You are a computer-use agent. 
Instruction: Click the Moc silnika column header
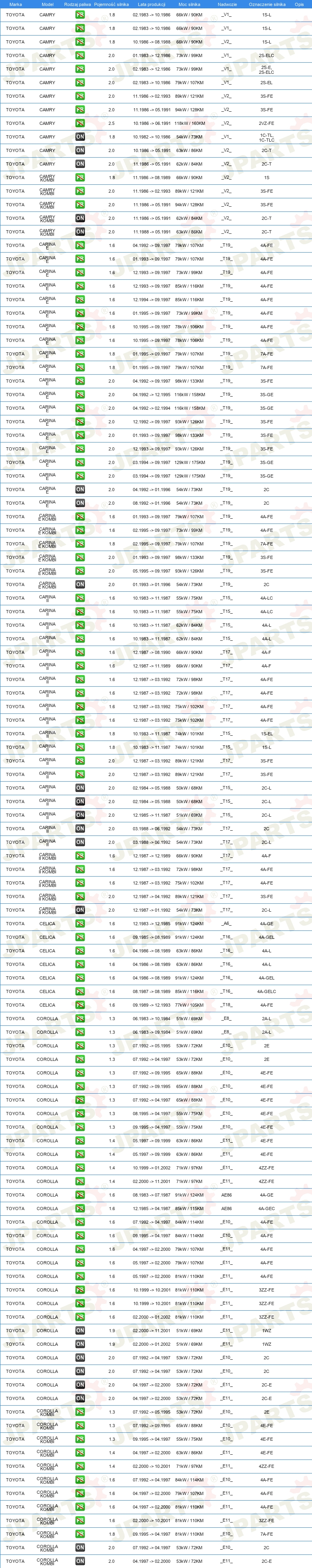pos(189,4)
